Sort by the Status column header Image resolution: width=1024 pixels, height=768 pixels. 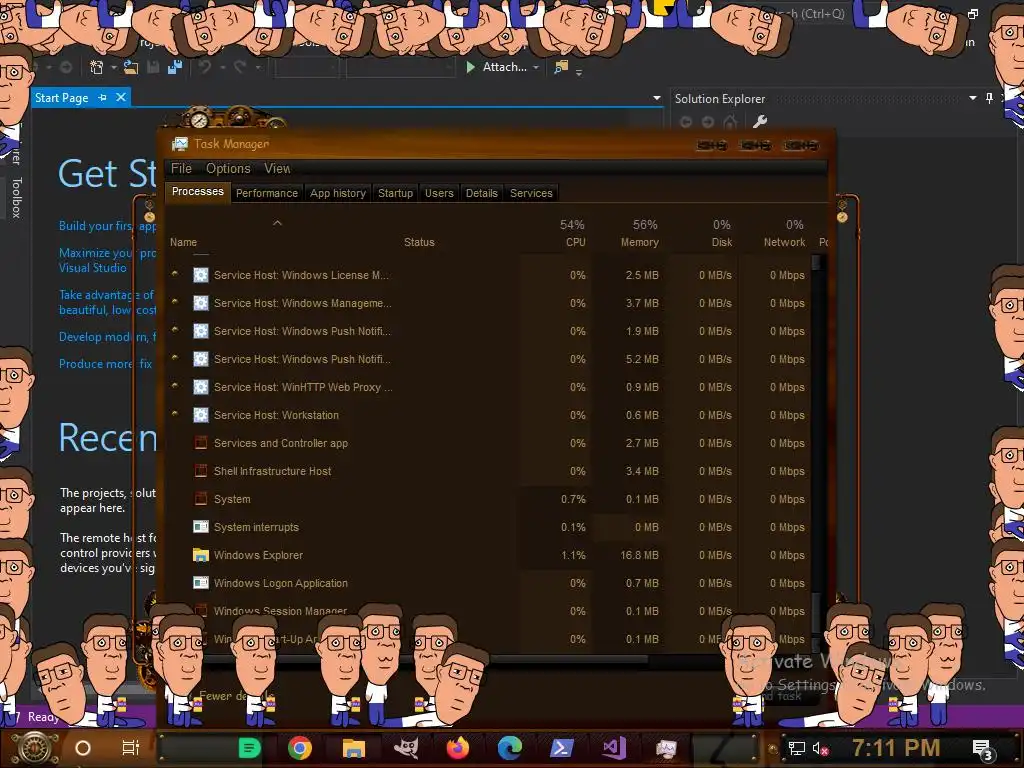[459, 233]
